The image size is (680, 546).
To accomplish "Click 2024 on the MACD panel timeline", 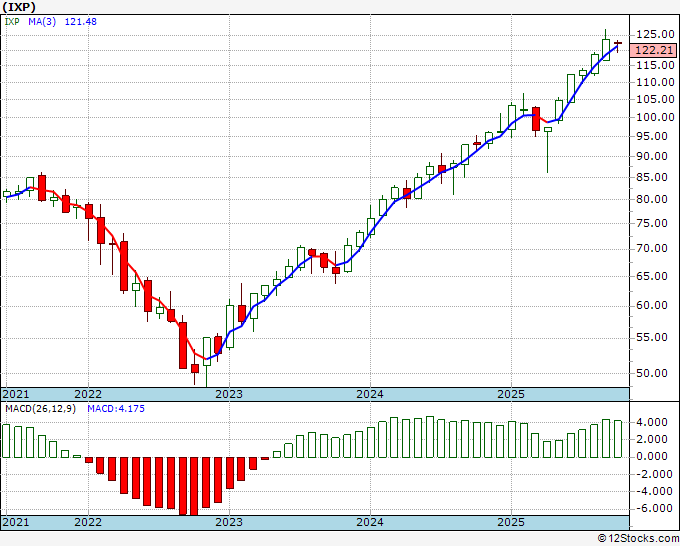I will click(370, 522).
